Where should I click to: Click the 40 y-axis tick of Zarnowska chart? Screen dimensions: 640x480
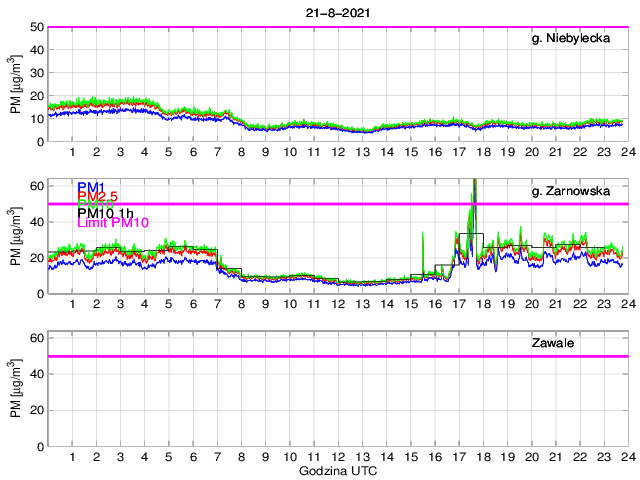pyautogui.click(x=37, y=222)
